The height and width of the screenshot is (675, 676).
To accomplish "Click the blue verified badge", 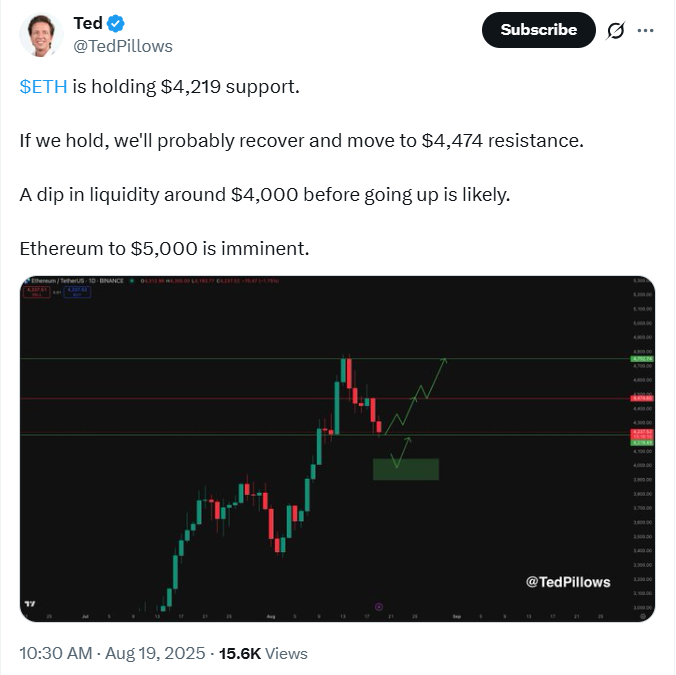I will 116,23.
